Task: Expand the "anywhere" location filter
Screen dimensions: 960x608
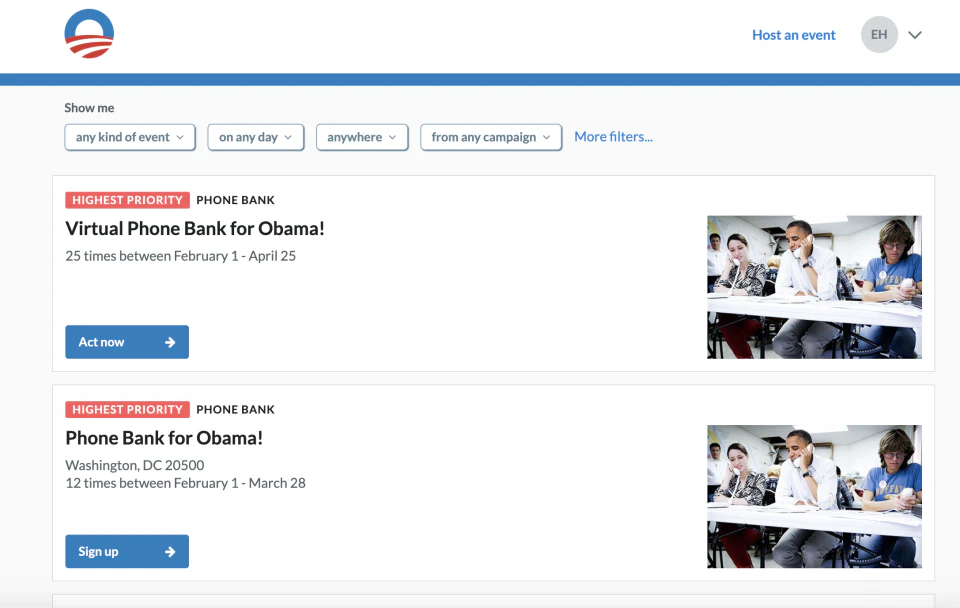Action: point(362,137)
